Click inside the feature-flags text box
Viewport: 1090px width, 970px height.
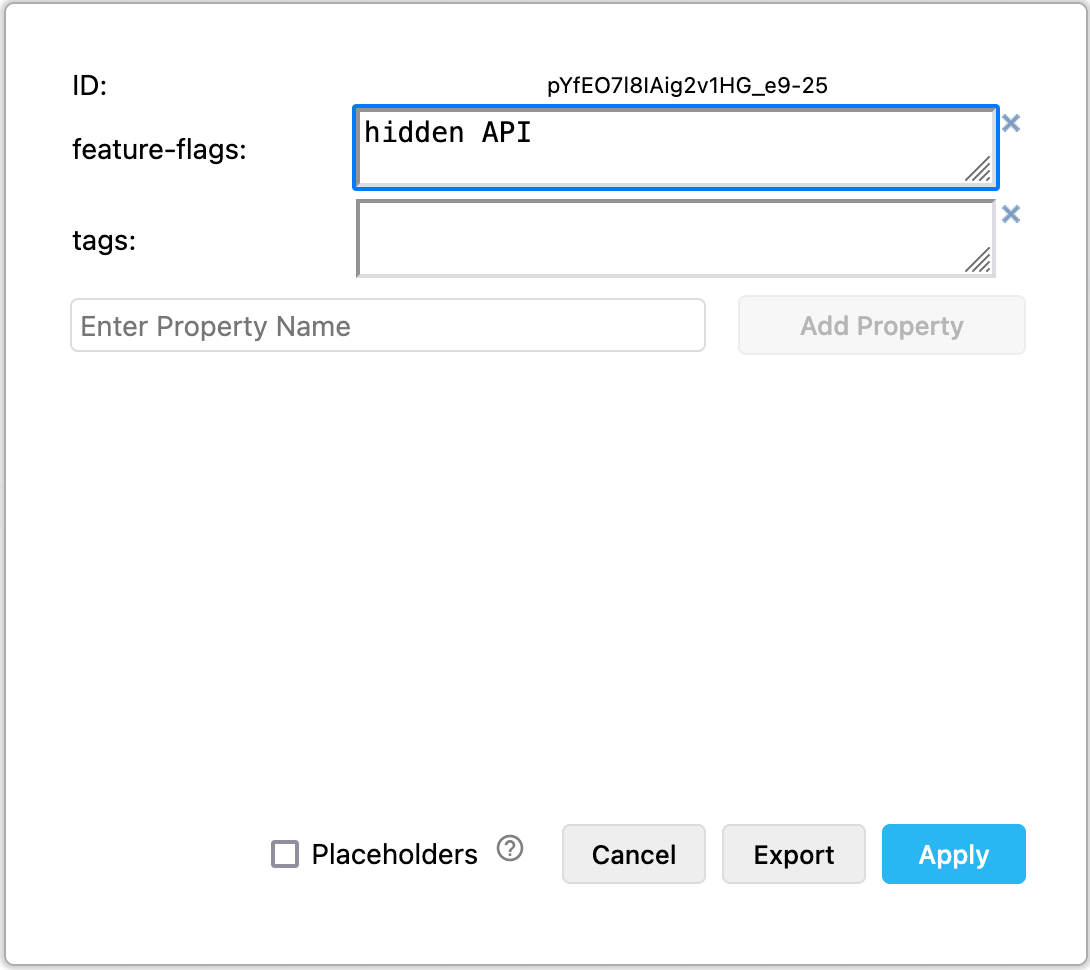pyautogui.click(x=675, y=146)
